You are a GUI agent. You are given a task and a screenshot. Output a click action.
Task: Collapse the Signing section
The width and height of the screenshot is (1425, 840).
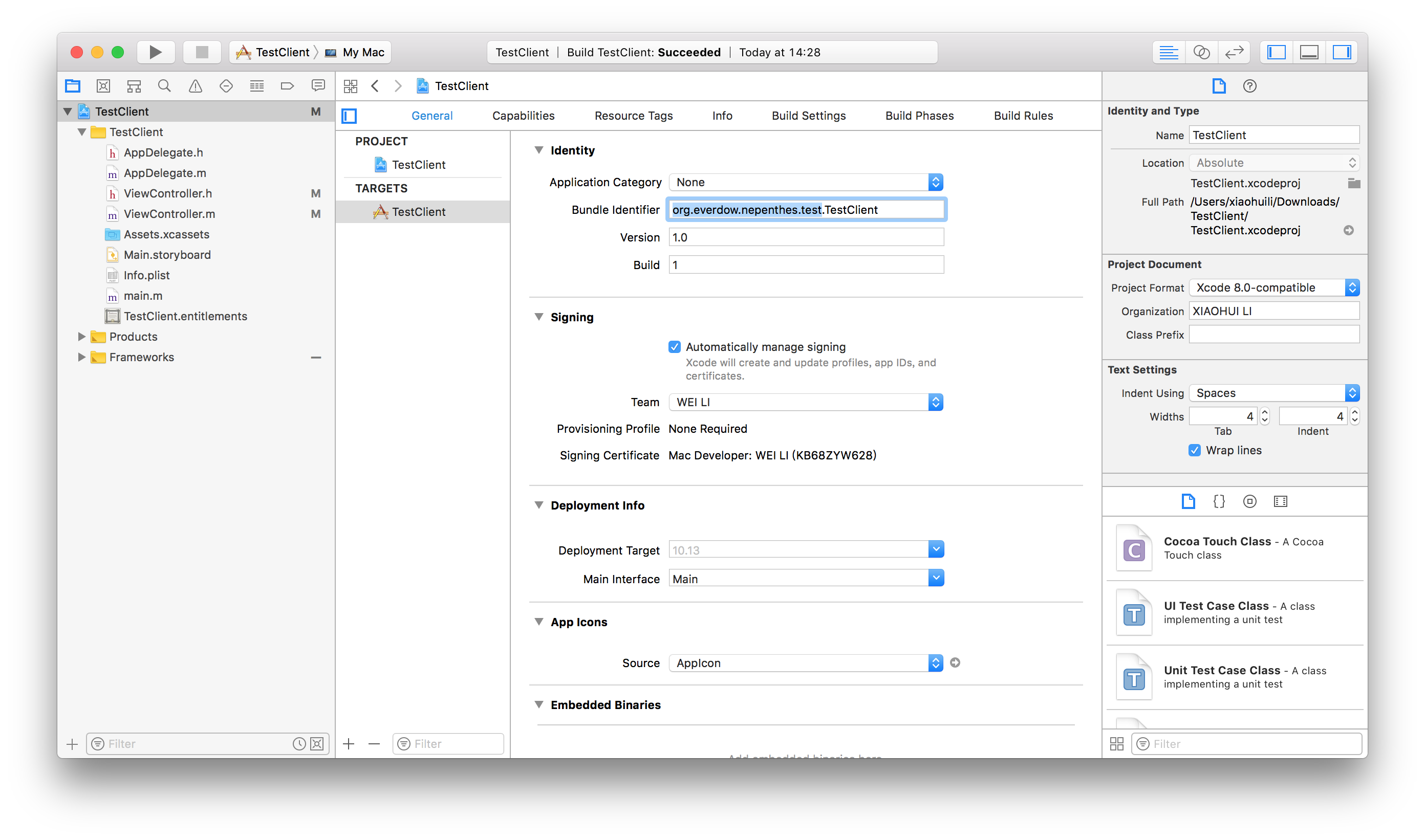point(538,317)
